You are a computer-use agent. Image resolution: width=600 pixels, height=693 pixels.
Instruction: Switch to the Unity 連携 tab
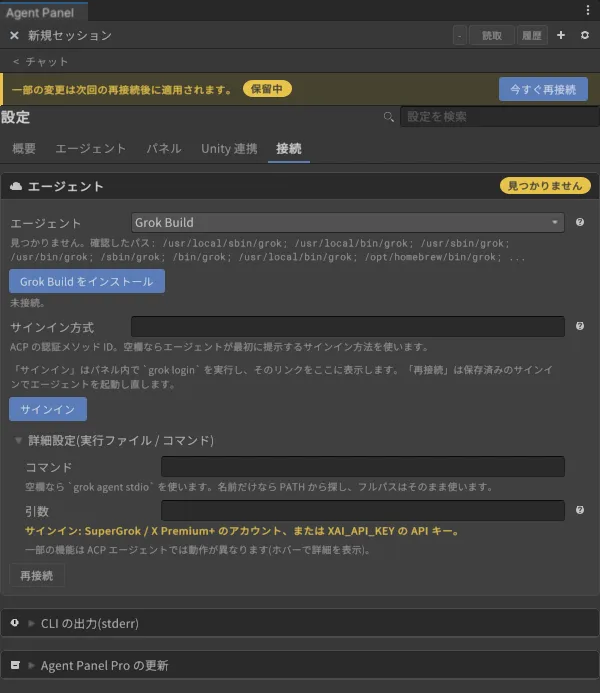coord(229,148)
